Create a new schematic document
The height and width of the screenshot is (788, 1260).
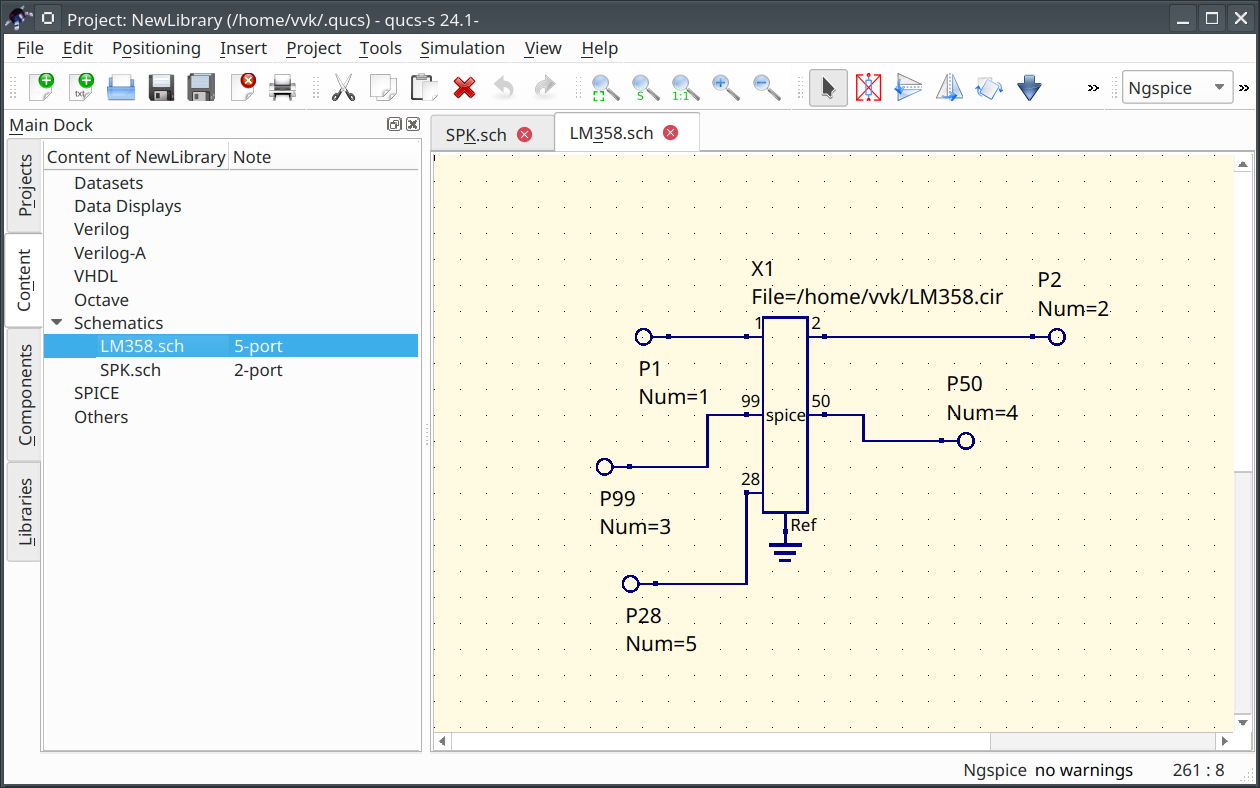point(41,88)
